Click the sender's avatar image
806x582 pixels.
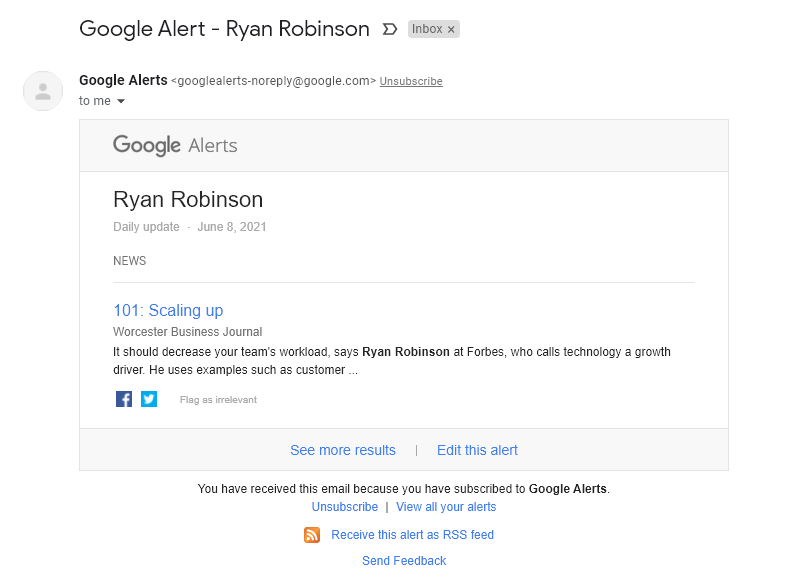pyautogui.click(x=42, y=90)
